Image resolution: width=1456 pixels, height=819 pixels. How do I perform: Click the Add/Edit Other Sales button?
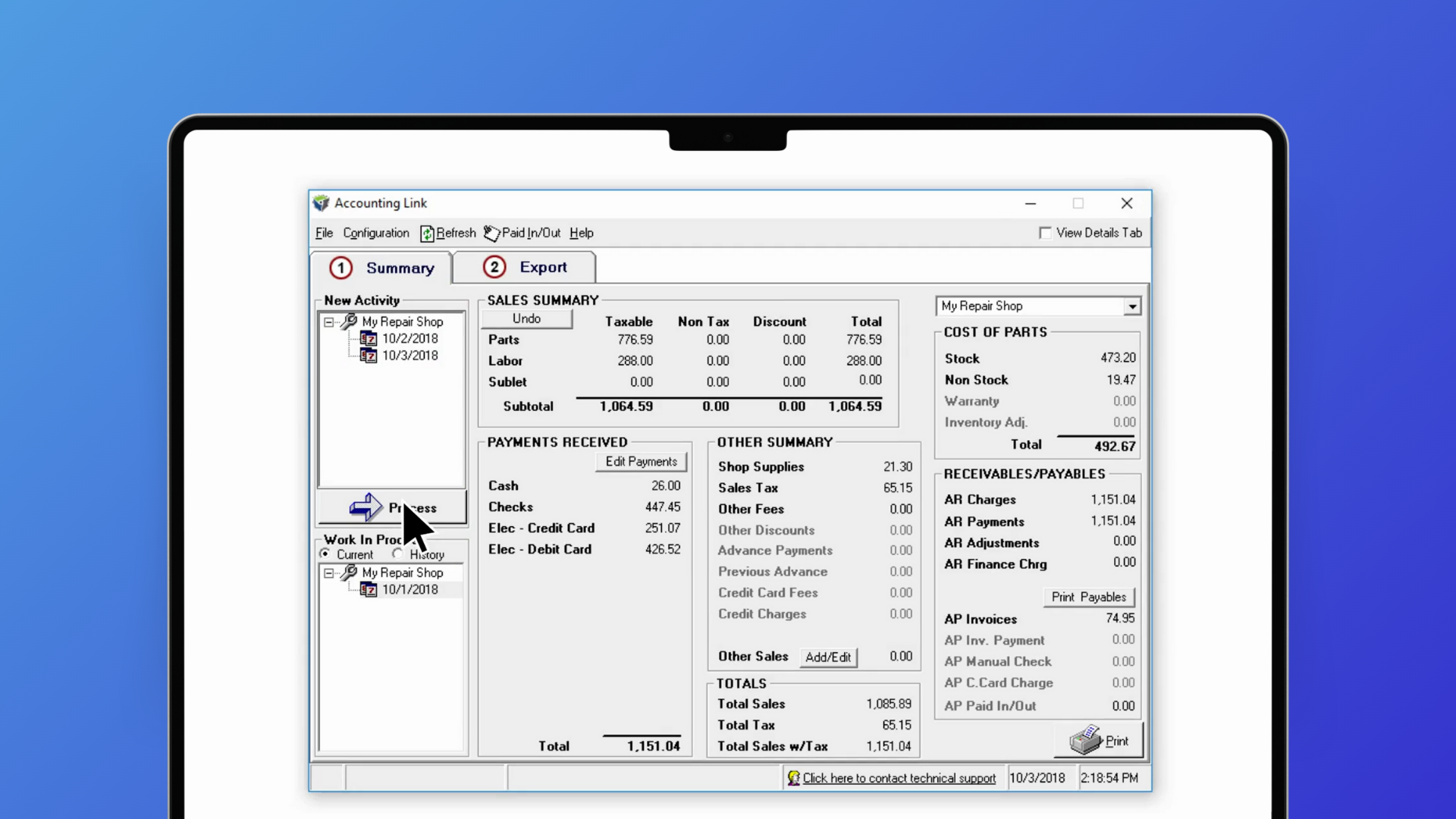pos(828,657)
